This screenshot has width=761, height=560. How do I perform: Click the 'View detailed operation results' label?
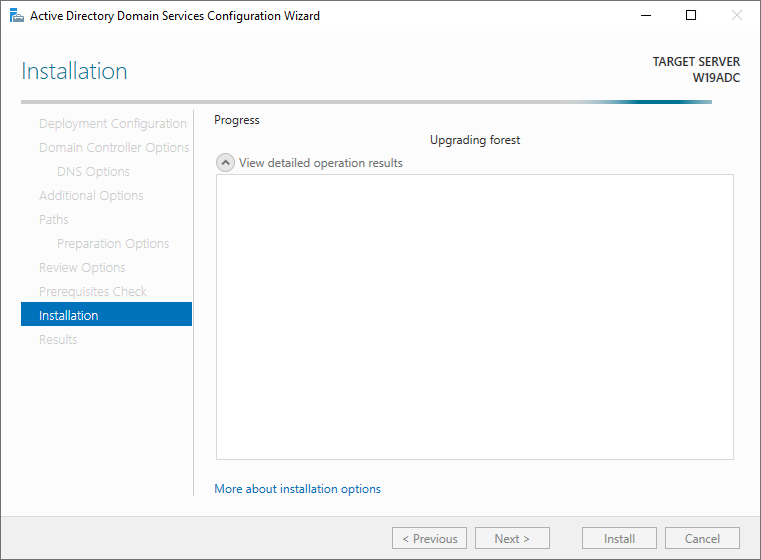pyautogui.click(x=321, y=163)
